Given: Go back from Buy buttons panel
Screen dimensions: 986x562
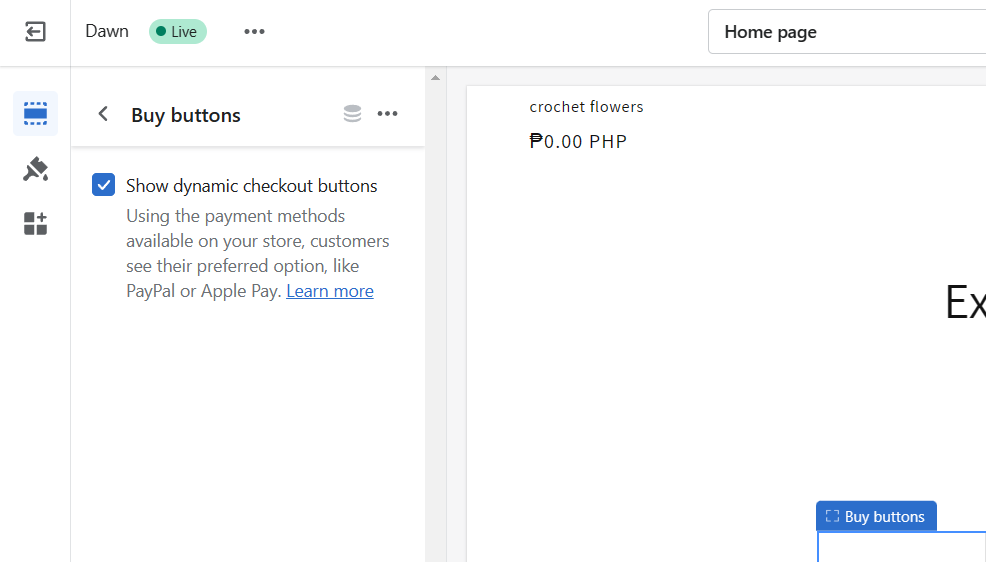Looking at the screenshot, I should coord(103,114).
